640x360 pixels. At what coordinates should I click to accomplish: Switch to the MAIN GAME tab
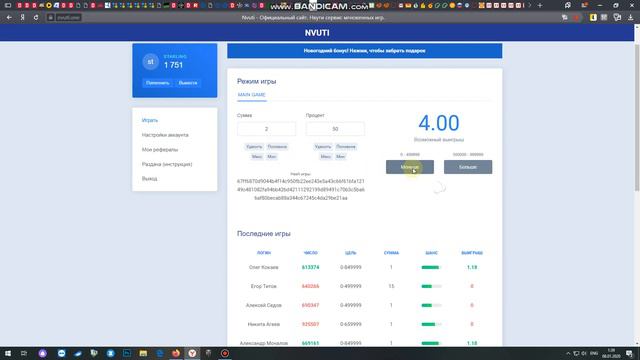251,95
